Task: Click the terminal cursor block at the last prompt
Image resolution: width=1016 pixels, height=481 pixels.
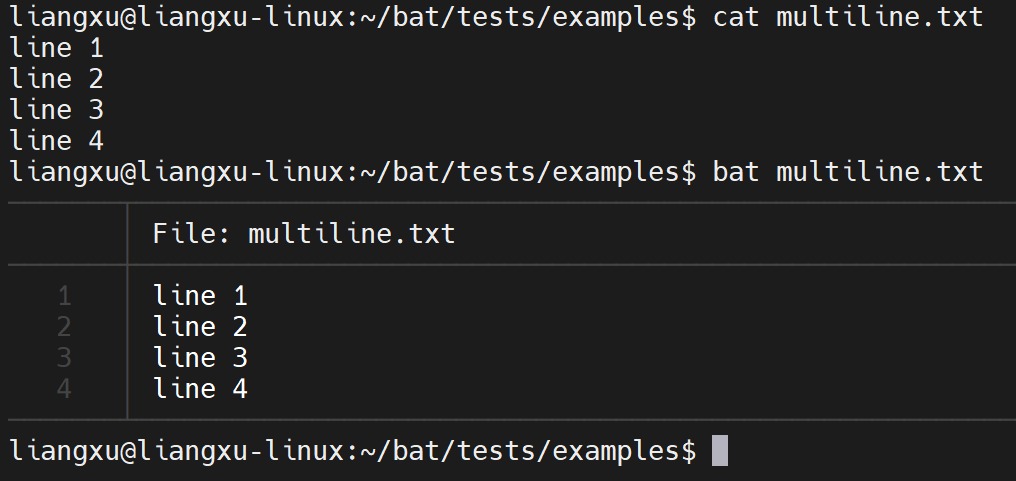Action: click(719, 451)
